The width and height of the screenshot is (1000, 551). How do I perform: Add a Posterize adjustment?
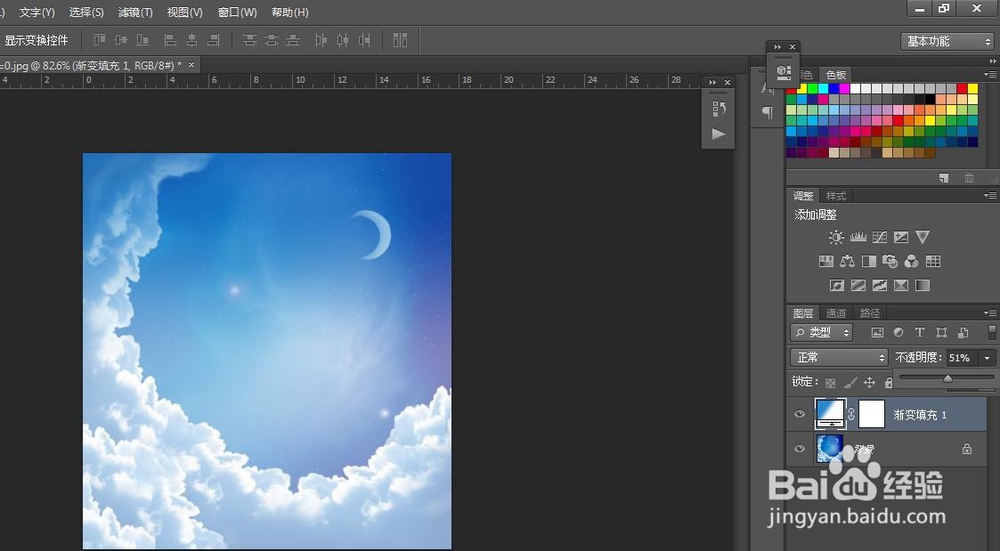tap(858, 285)
